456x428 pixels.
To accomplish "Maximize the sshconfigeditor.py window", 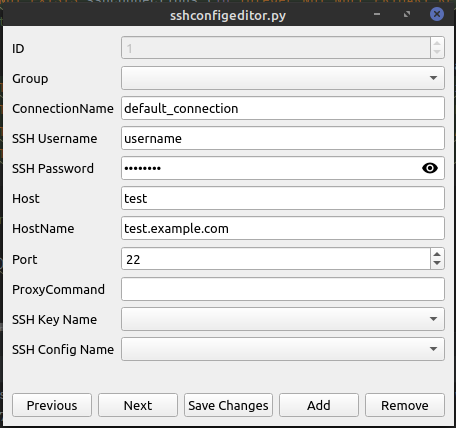I will 407,14.
